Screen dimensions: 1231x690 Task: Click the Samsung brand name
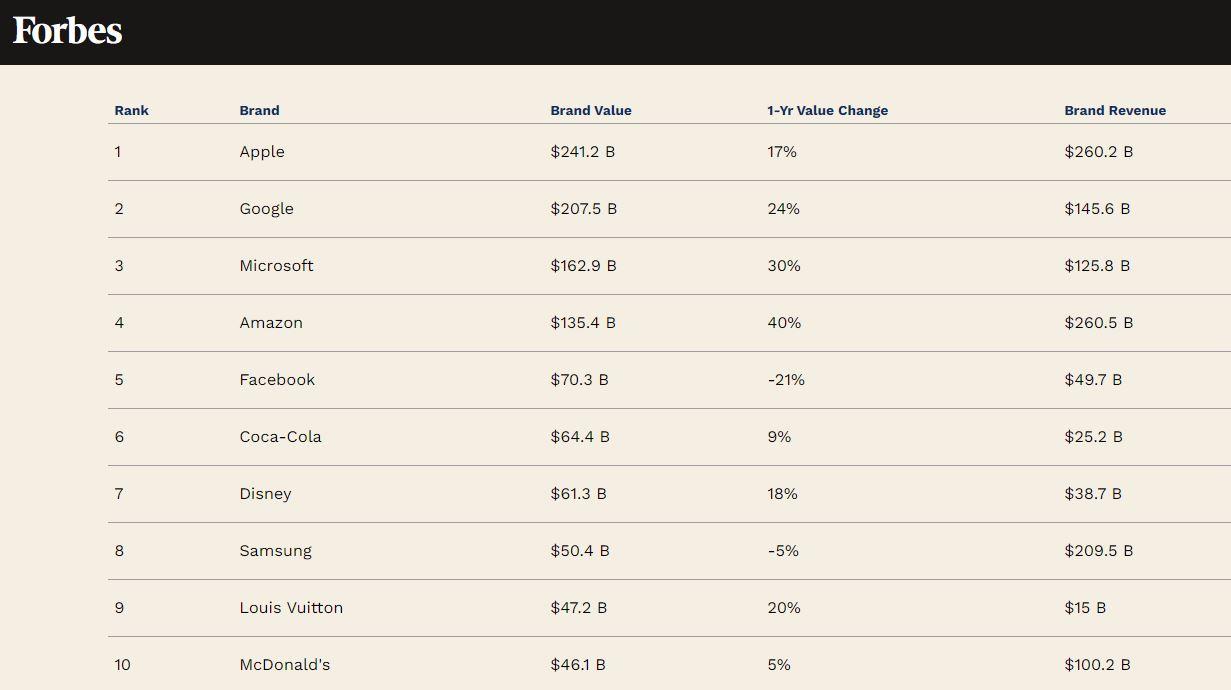tap(275, 551)
